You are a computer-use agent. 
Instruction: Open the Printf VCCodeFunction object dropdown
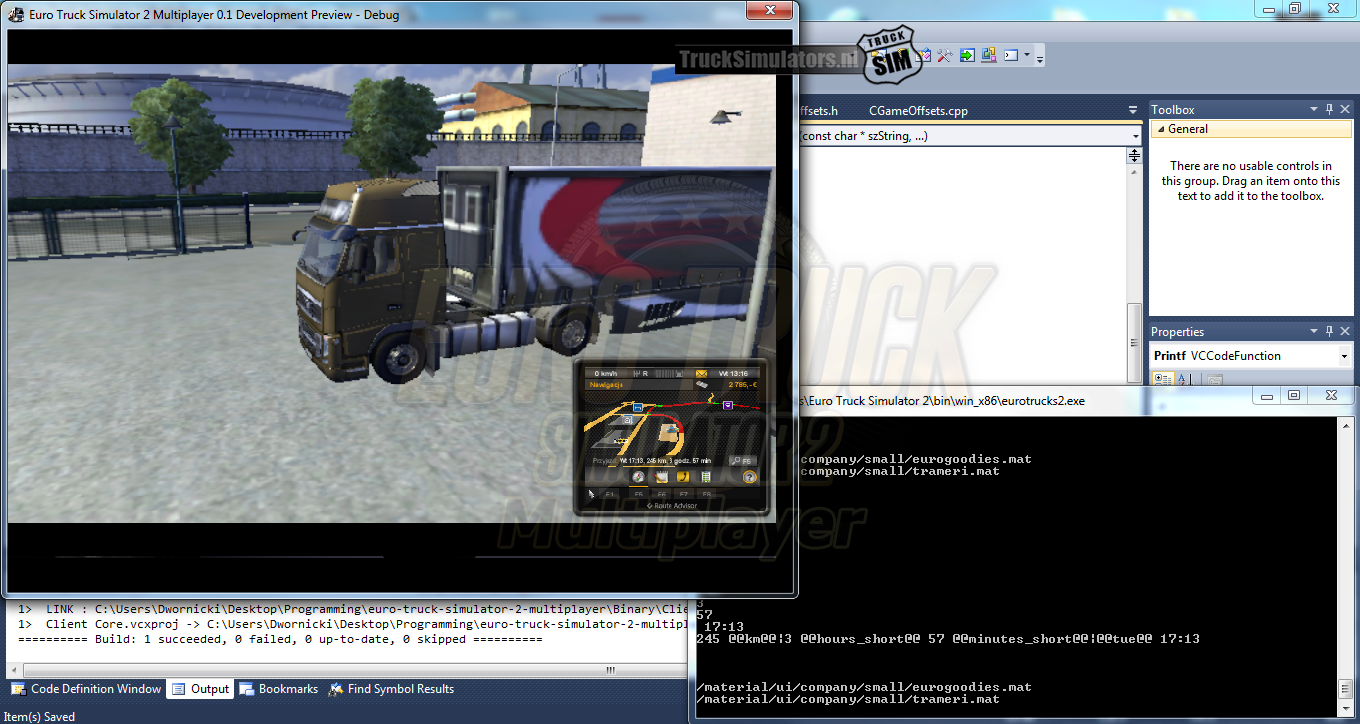(1344, 356)
